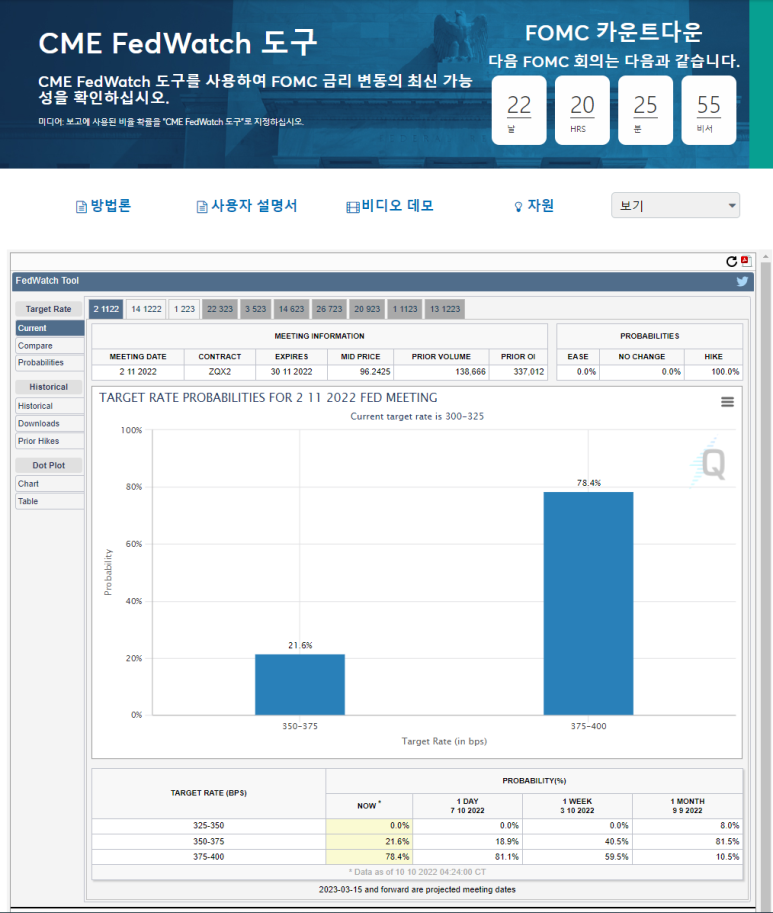Open the Prior Hikes section
This screenshot has width=773, height=913.
(50, 441)
